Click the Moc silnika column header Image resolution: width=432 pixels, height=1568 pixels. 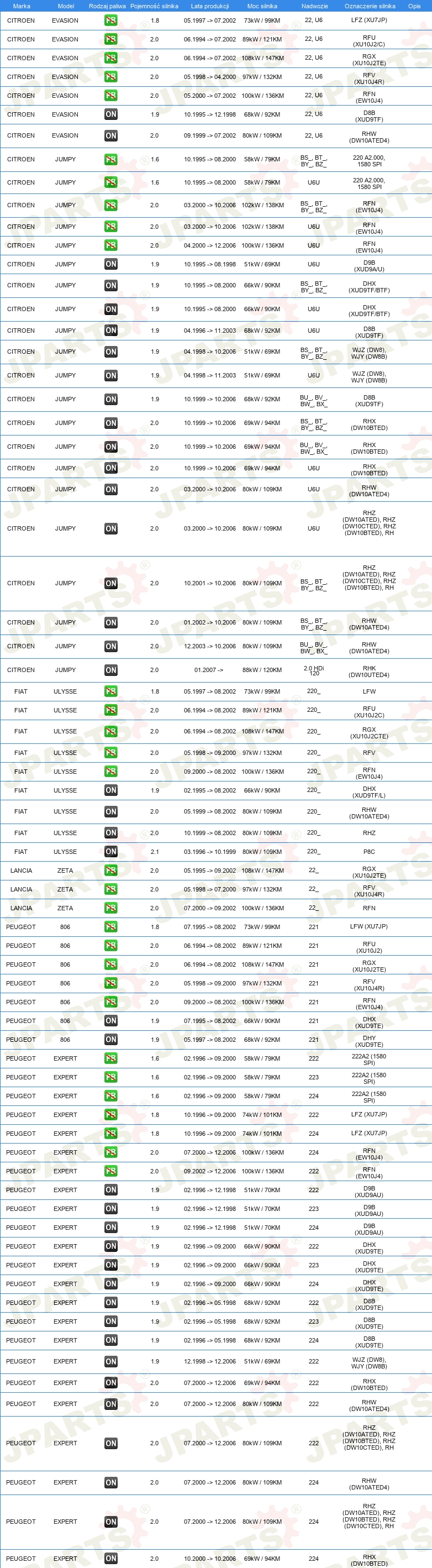(262, 6)
